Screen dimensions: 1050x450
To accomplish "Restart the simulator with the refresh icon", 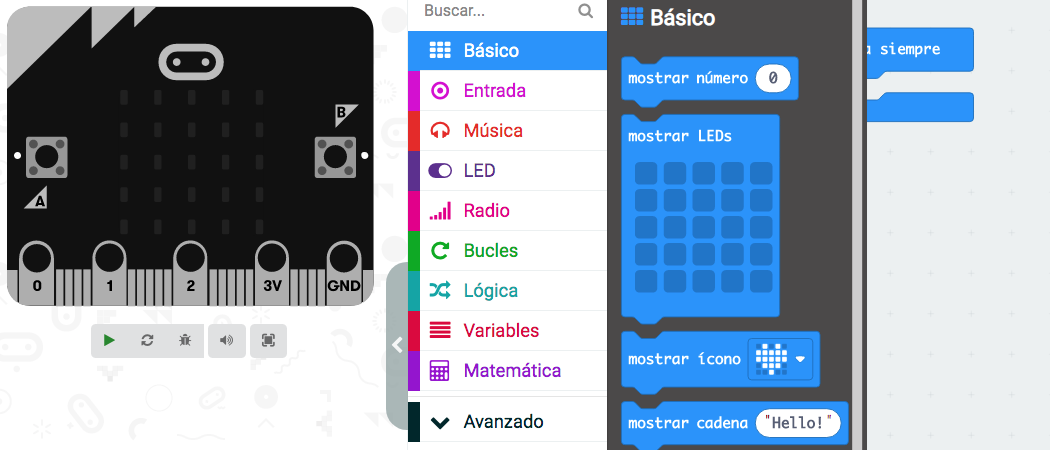I will pos(147,341).
